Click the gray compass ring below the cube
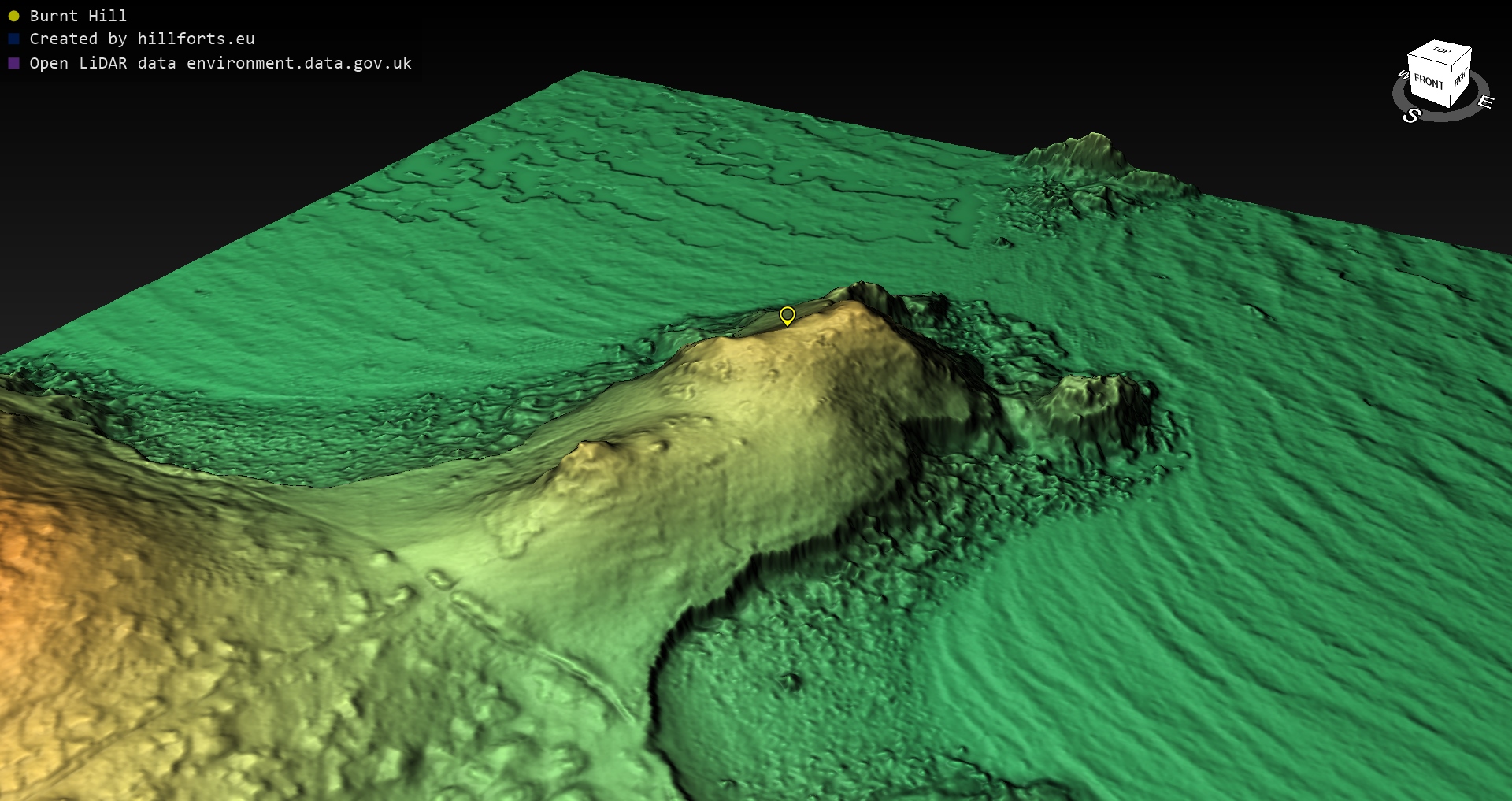The width and height of the screenshot is (1512, 801). [1443, 117]
